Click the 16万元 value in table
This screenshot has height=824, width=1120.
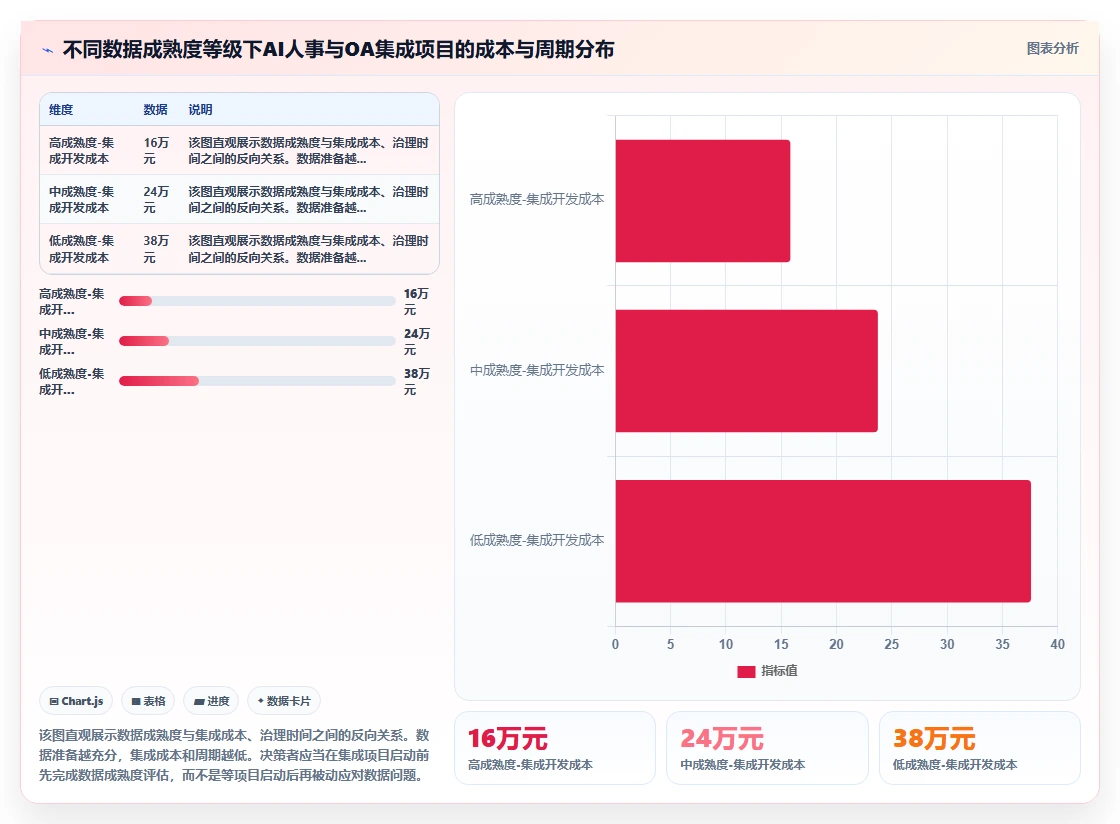[156, 151]
